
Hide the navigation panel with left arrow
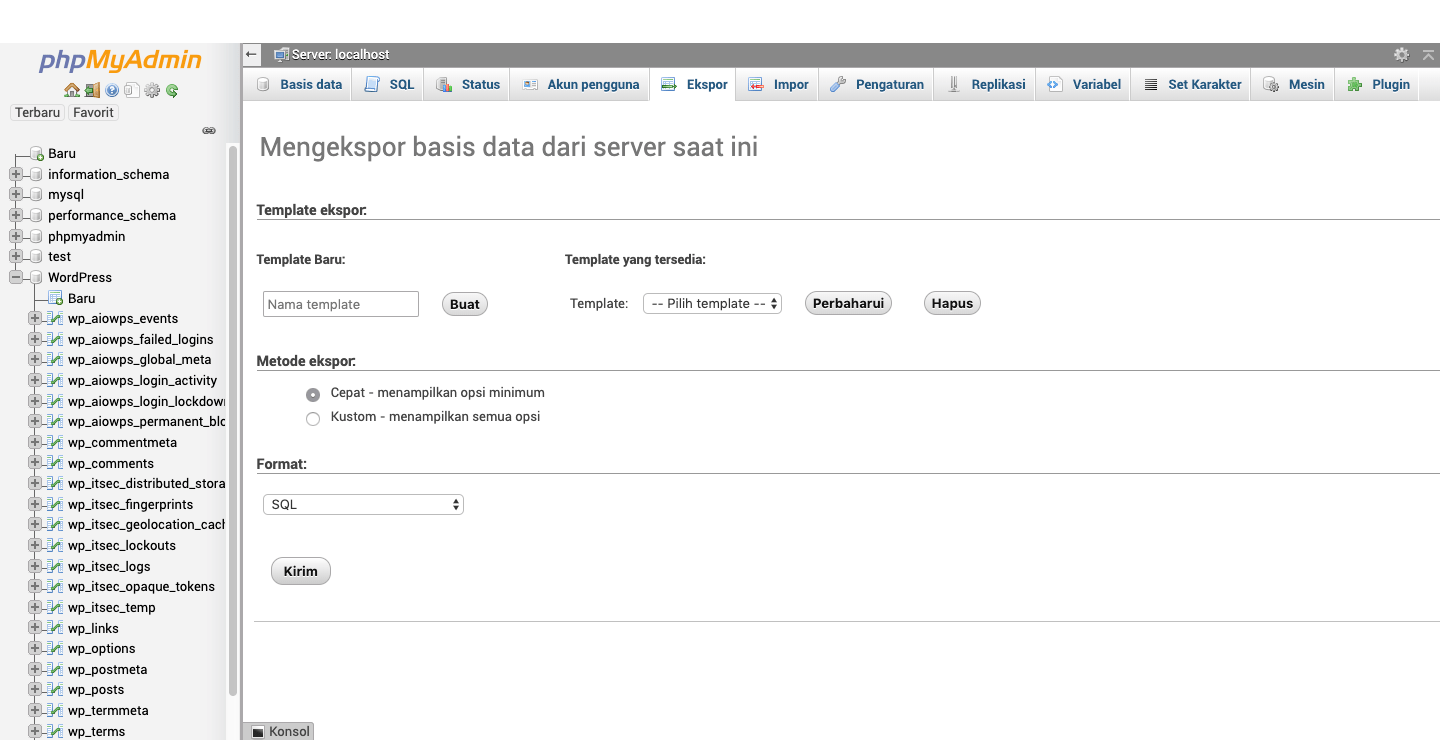252,54
